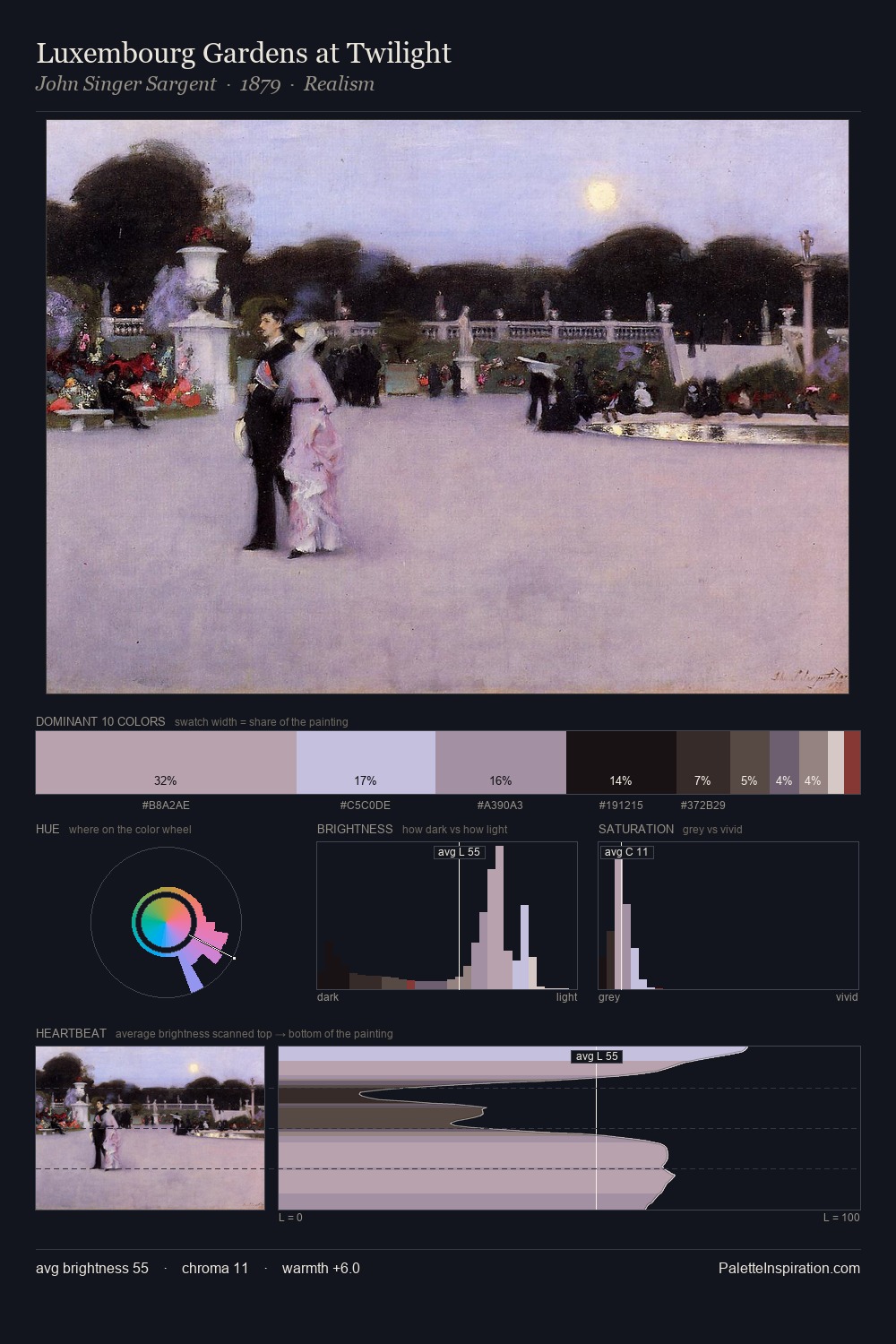
Task: Click avg L 55 label in brightness histogram
Action: (x=459, y=852)
